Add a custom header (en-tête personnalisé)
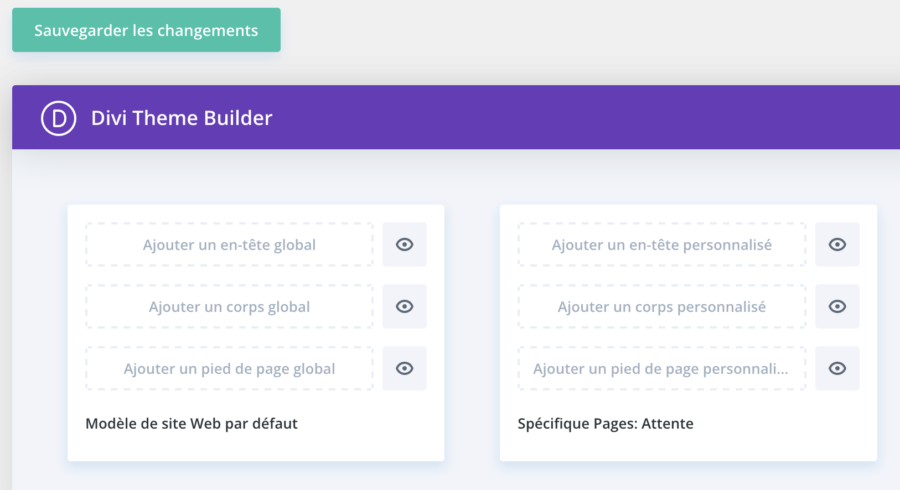This screenshot has width=900, height=490. pos(661,245)
